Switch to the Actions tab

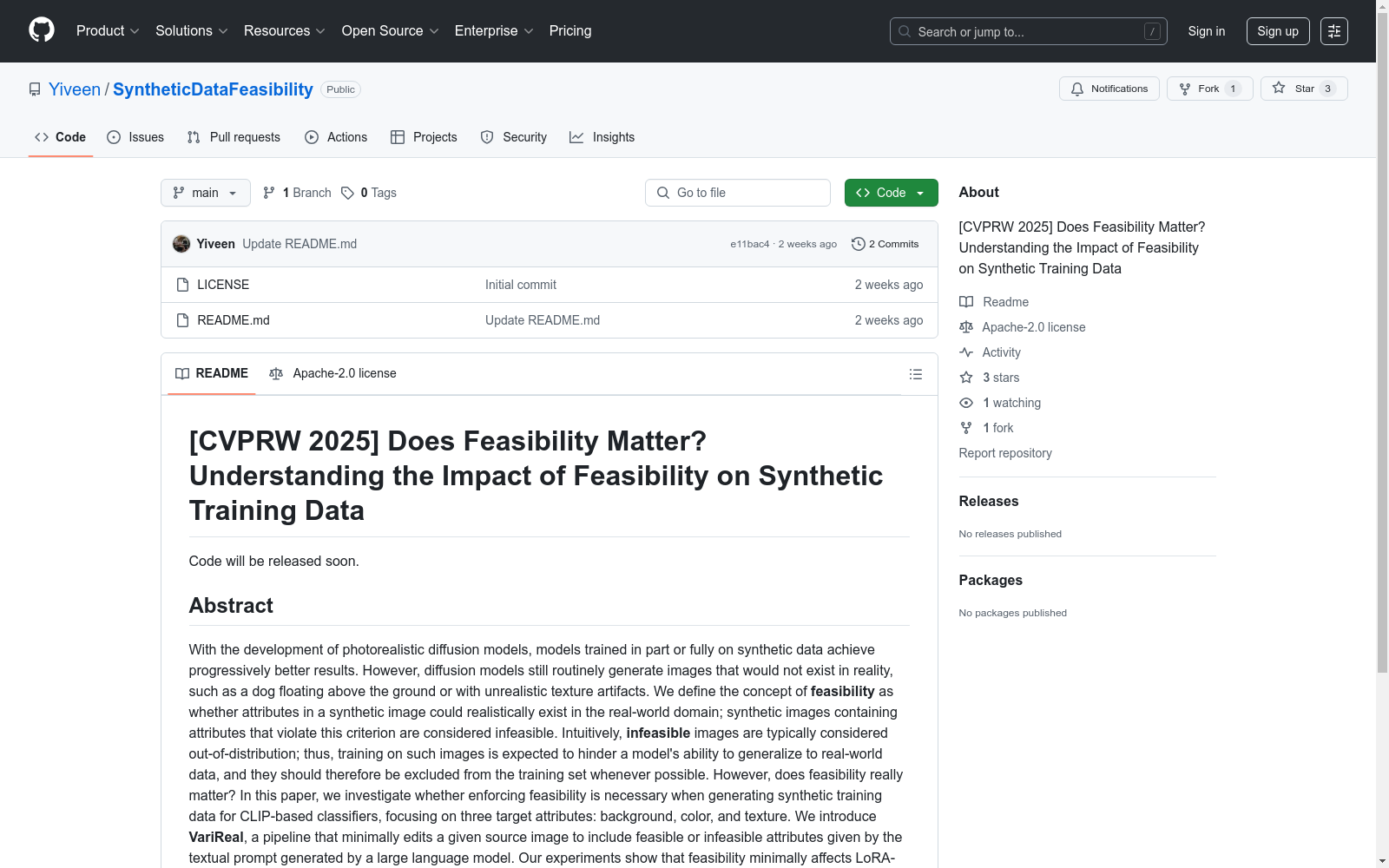336,137
